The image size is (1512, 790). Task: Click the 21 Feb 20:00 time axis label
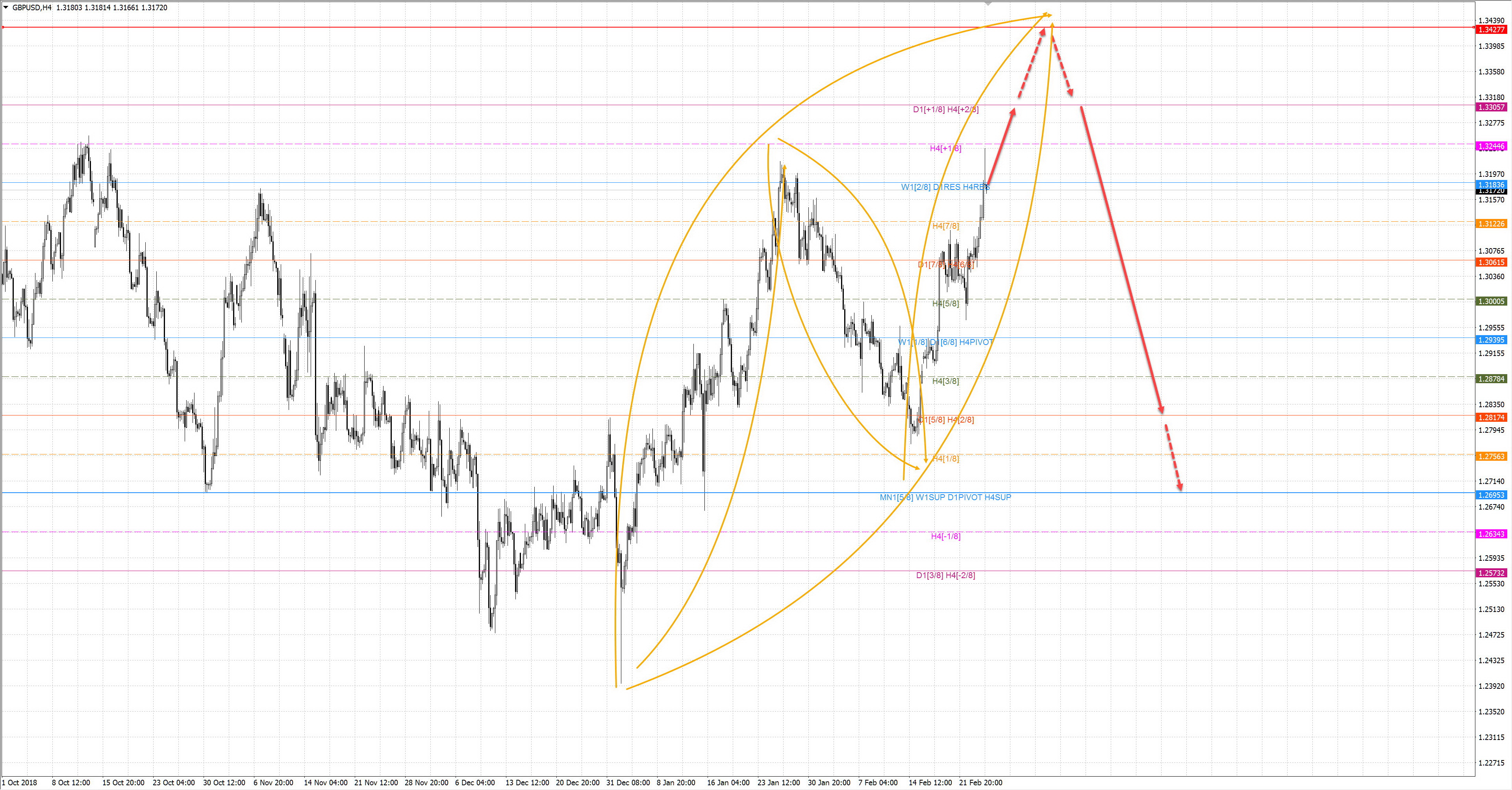pyautogui.click(x=980, y=783)
